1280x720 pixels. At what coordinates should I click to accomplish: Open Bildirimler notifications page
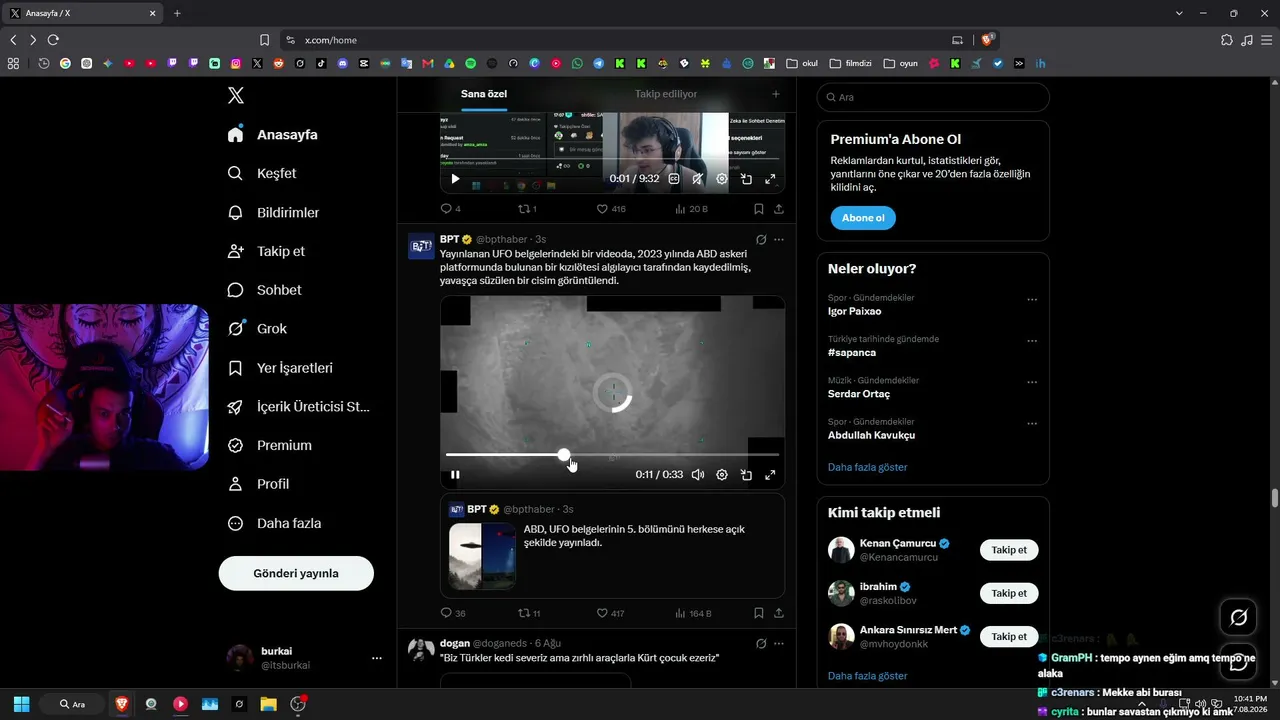[x=274, y=212]
